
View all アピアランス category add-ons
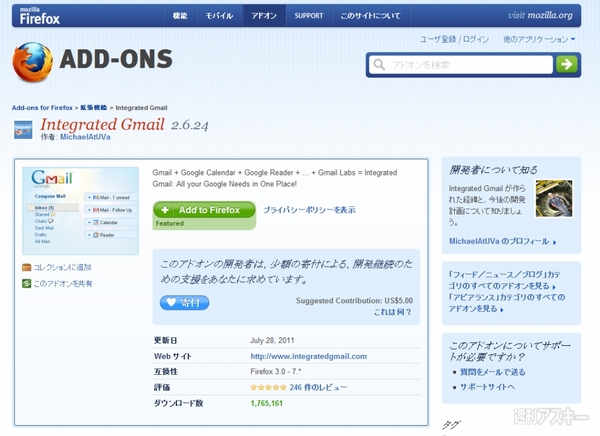pyautogui.click(x=507, y=303)
